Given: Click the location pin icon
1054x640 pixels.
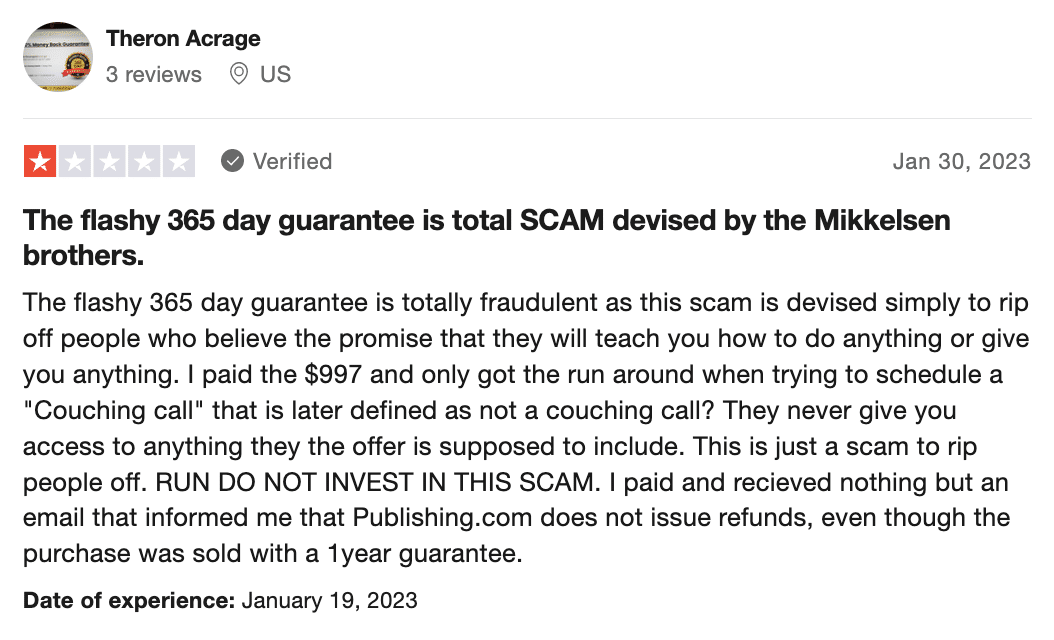Looking at the screenshot, I should [x=239, y=73].
